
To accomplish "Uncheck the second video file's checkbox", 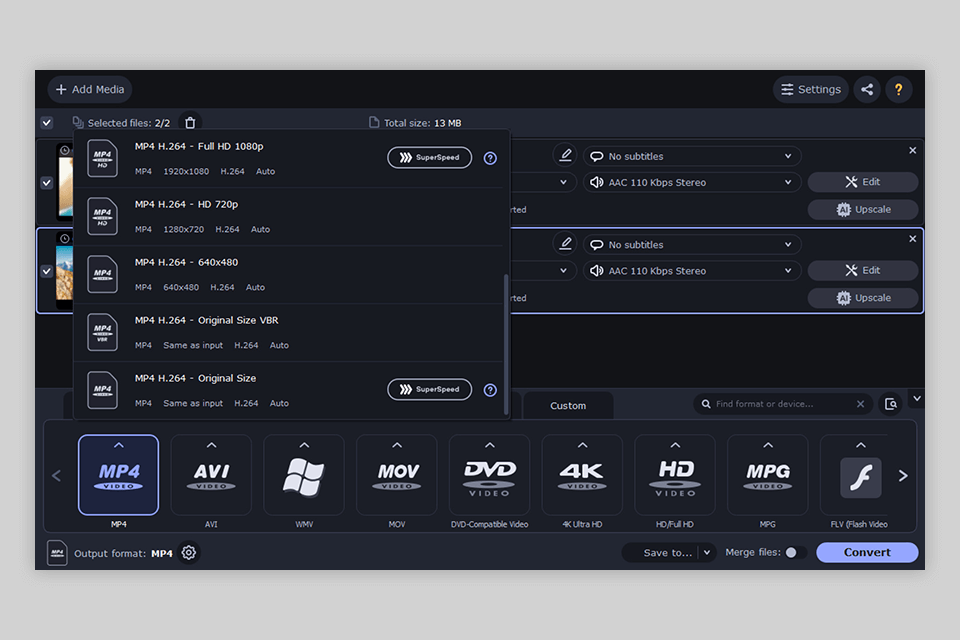I will click(x=46, y=271).
